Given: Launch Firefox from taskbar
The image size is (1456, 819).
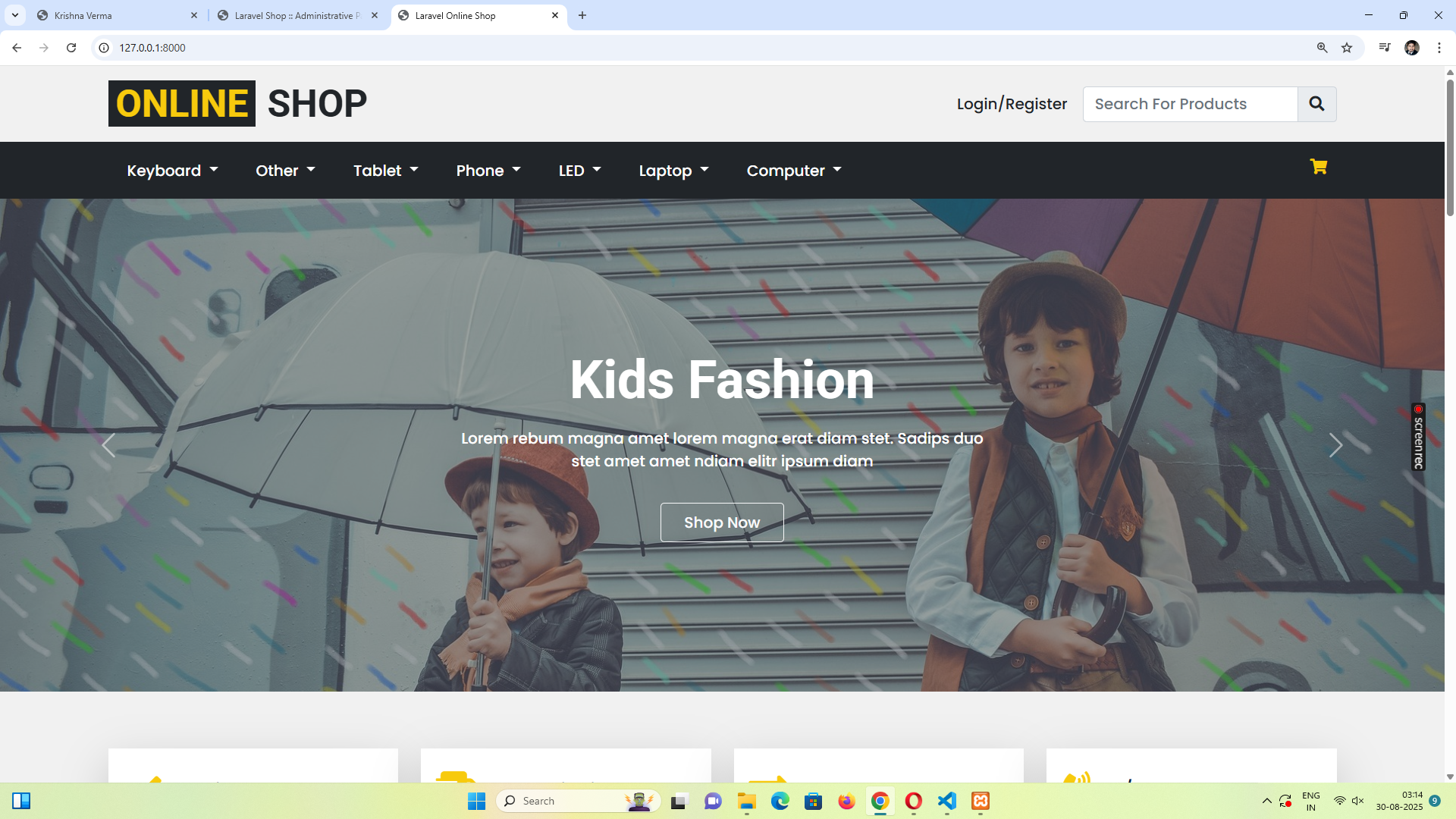Looking at the screenshot, I should click(x=847, y=801).
